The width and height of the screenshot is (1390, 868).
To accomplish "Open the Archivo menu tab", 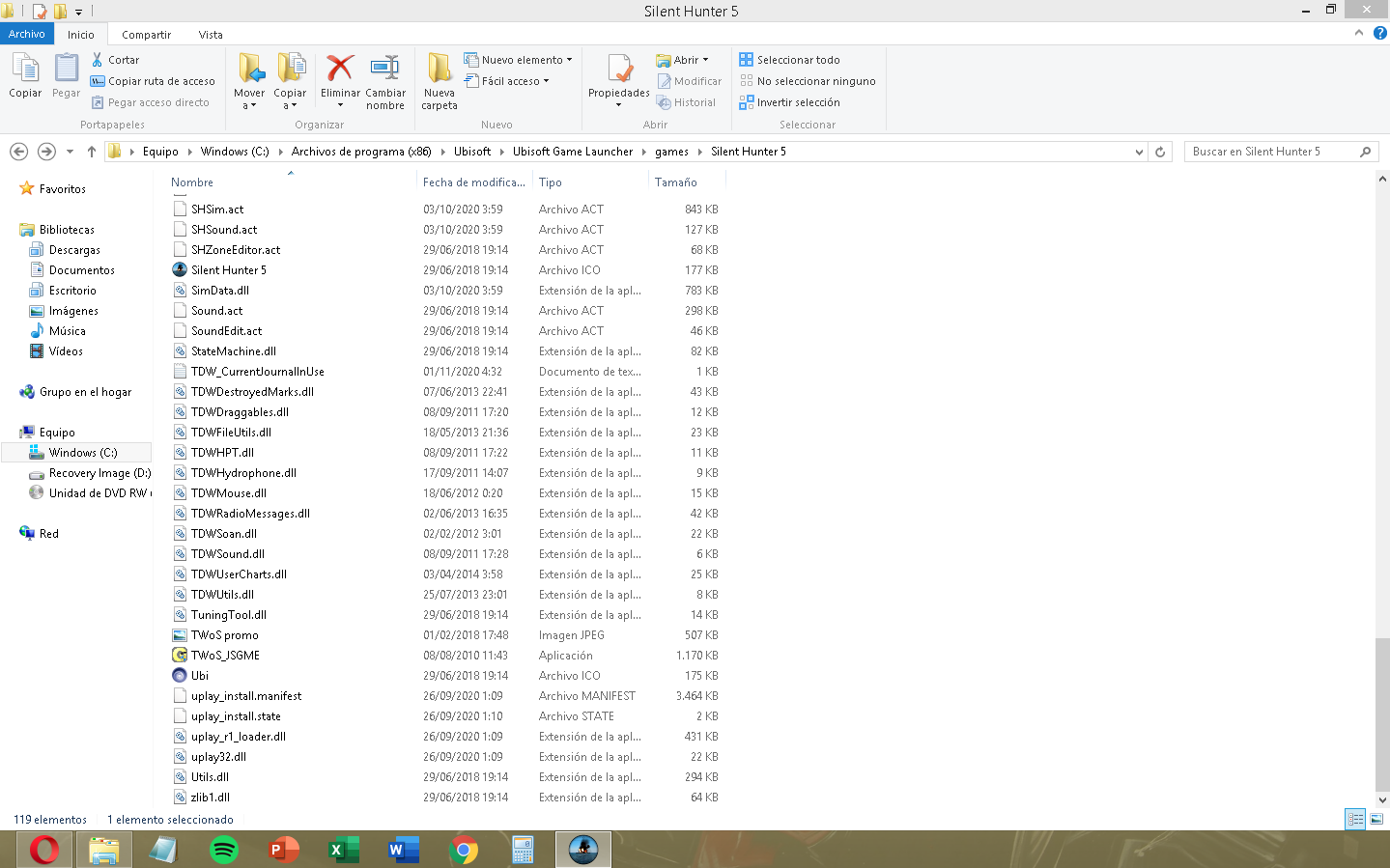I will click(27, 34).
